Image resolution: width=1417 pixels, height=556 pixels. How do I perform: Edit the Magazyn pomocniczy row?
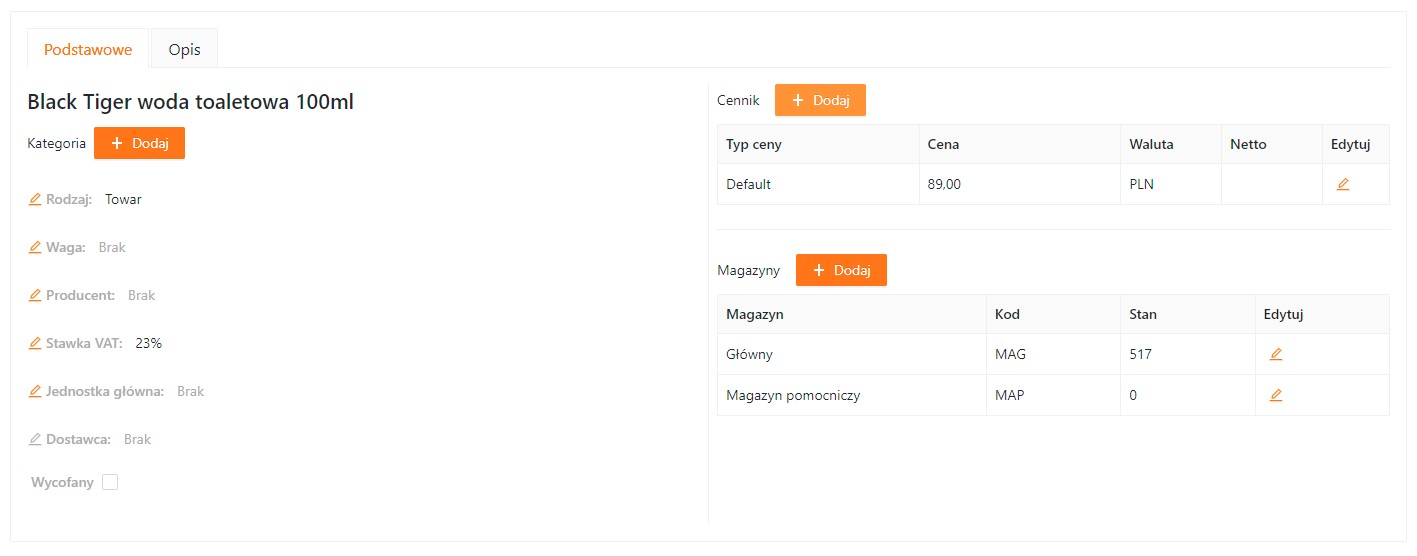(x=1275, y=395)
